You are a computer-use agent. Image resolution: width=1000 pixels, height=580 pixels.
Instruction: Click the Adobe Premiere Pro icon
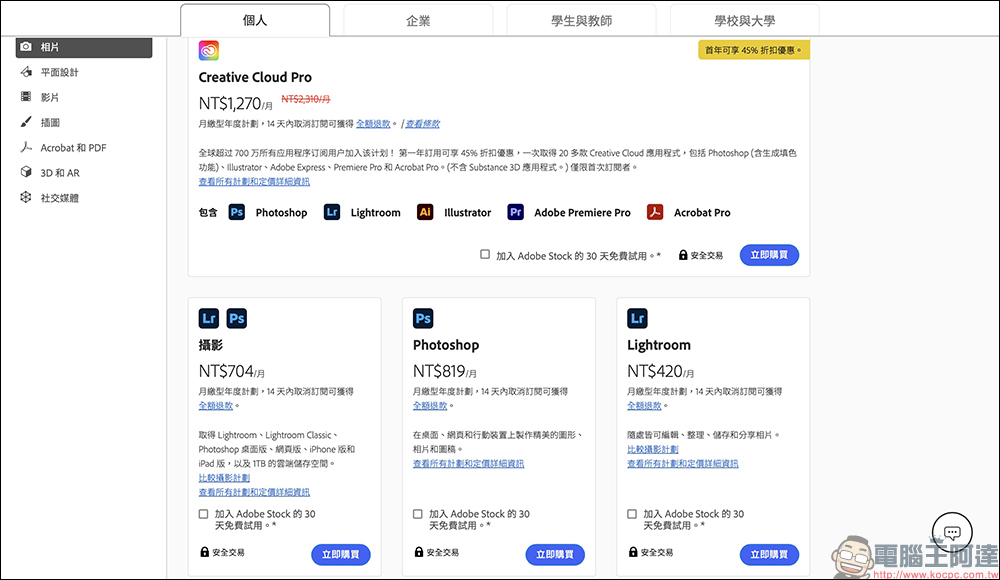[516, 212]
